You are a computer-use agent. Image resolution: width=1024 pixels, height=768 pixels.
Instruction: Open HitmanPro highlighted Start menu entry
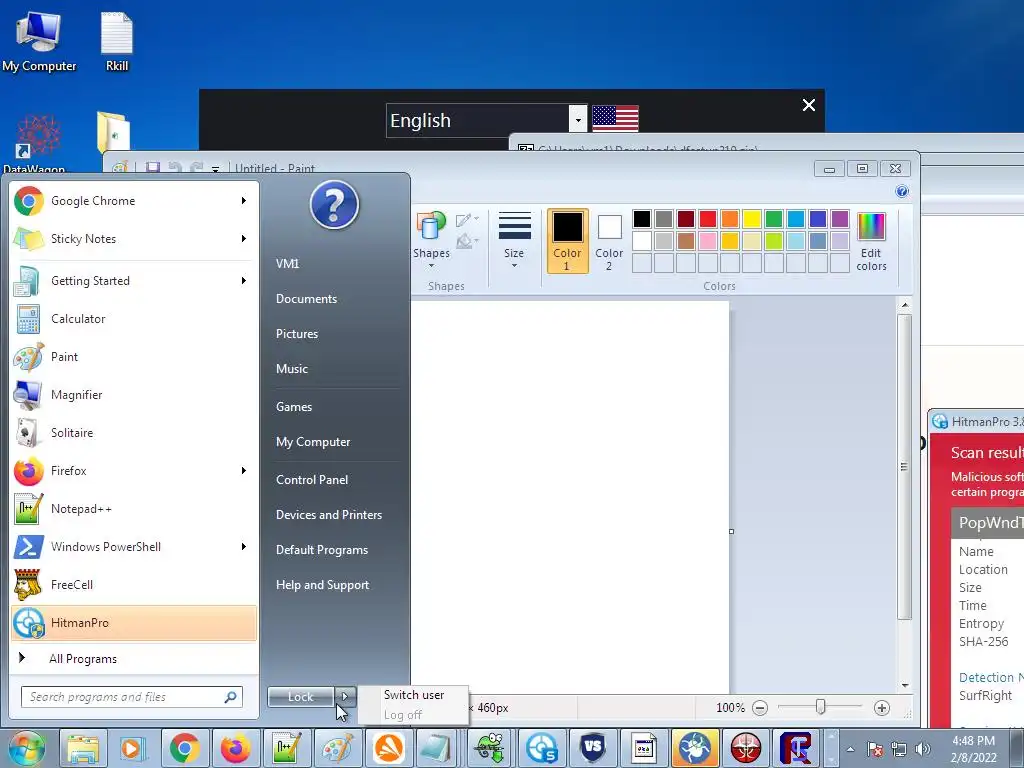134,622
